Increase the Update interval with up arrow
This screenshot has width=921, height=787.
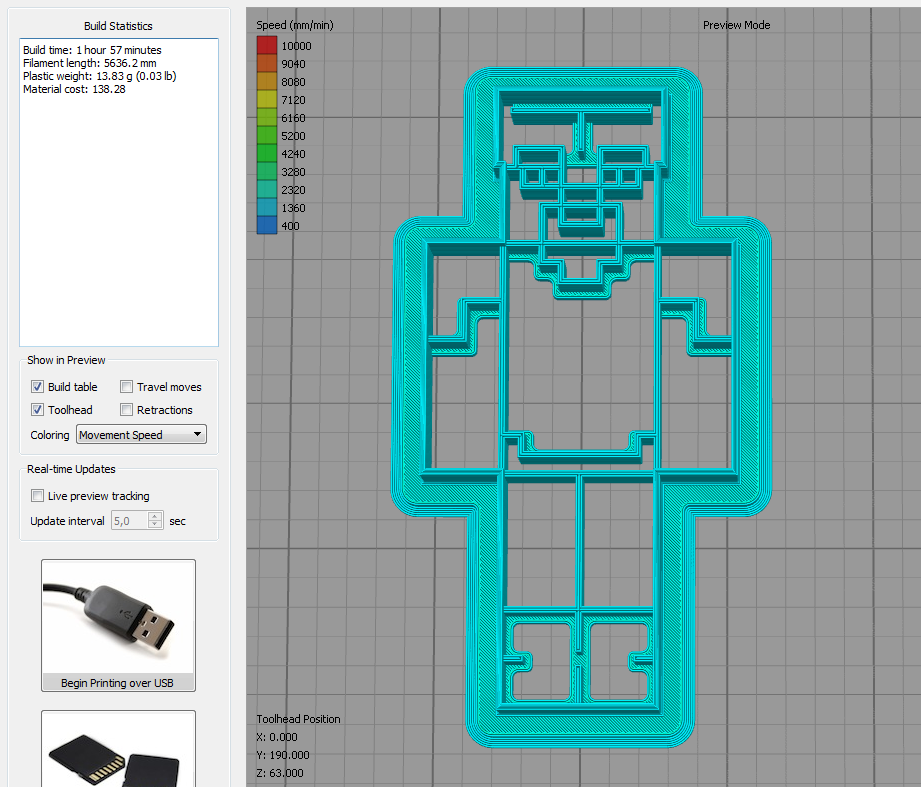tap(155, 516)
